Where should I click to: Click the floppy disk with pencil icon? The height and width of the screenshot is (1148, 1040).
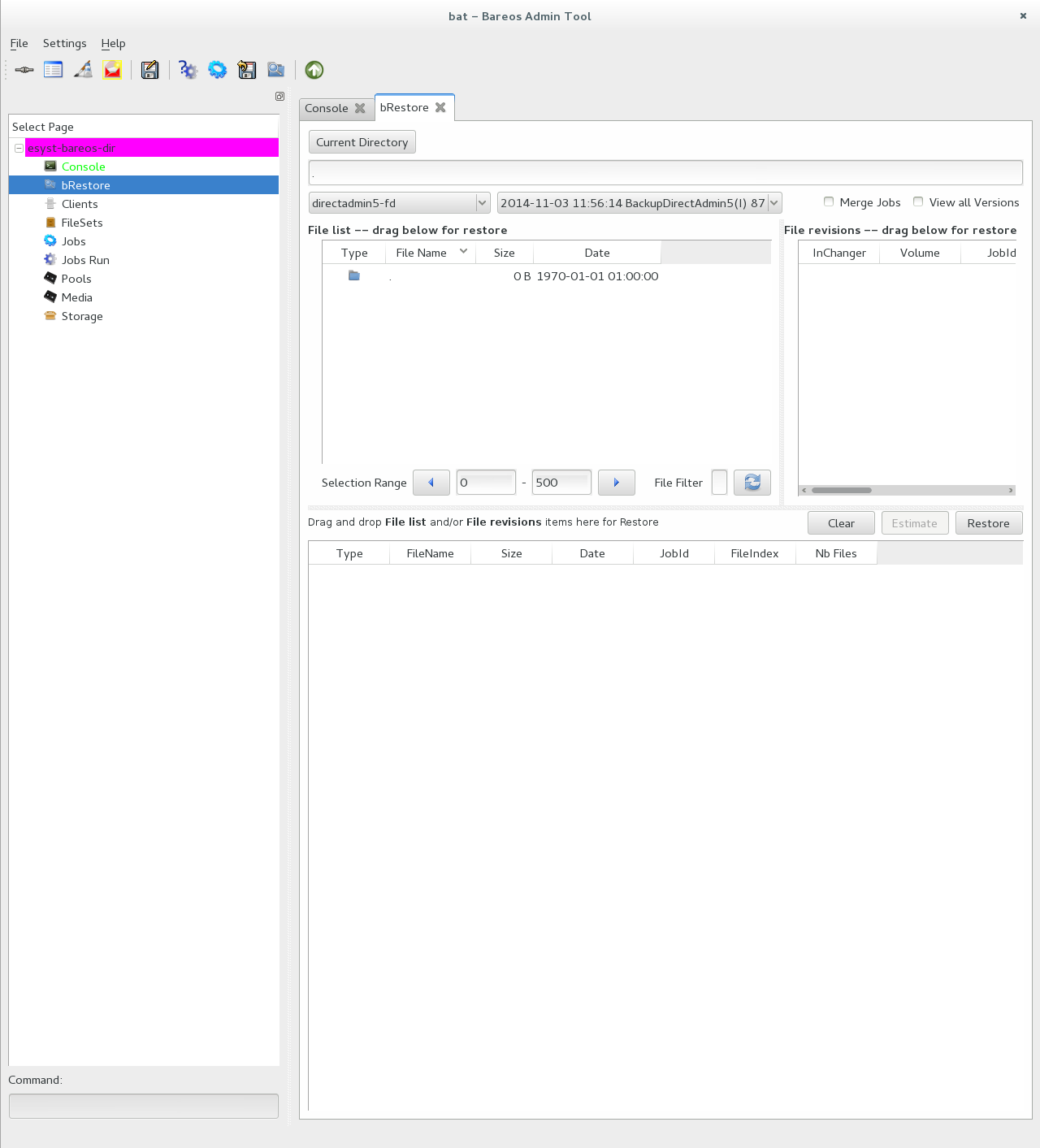pos(149,70)
